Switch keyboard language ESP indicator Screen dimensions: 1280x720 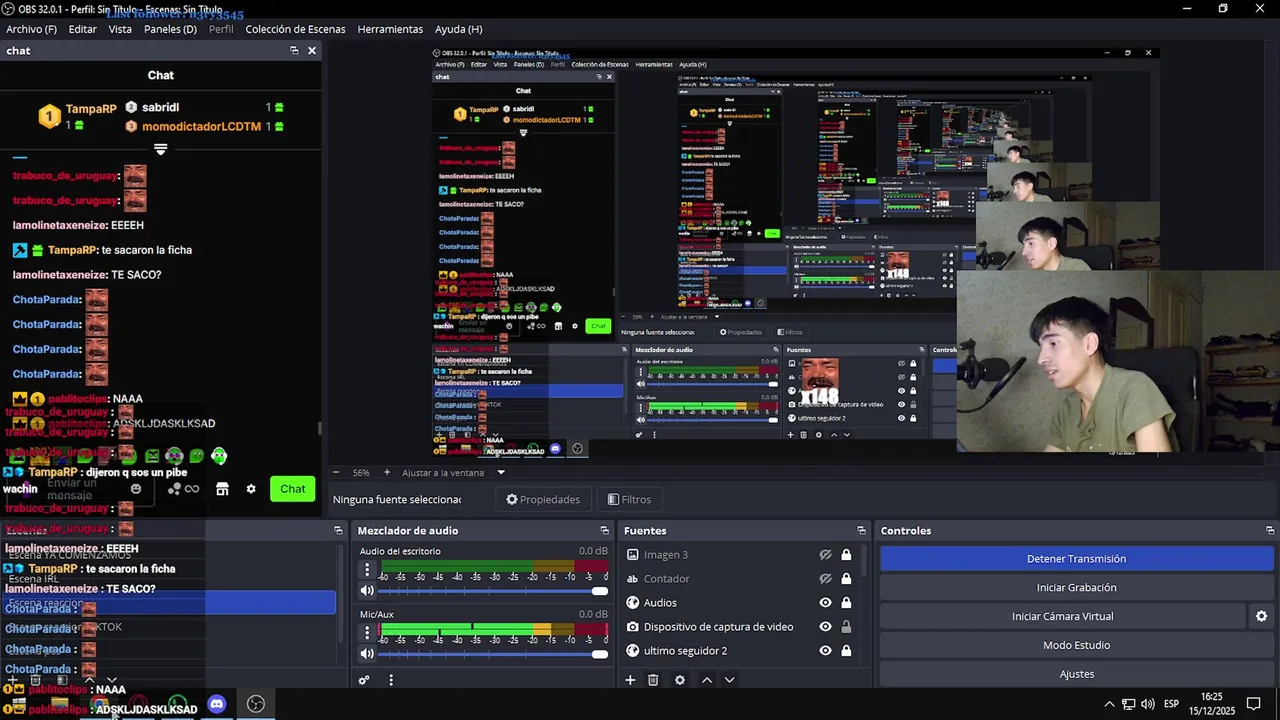coord(1170,704)
